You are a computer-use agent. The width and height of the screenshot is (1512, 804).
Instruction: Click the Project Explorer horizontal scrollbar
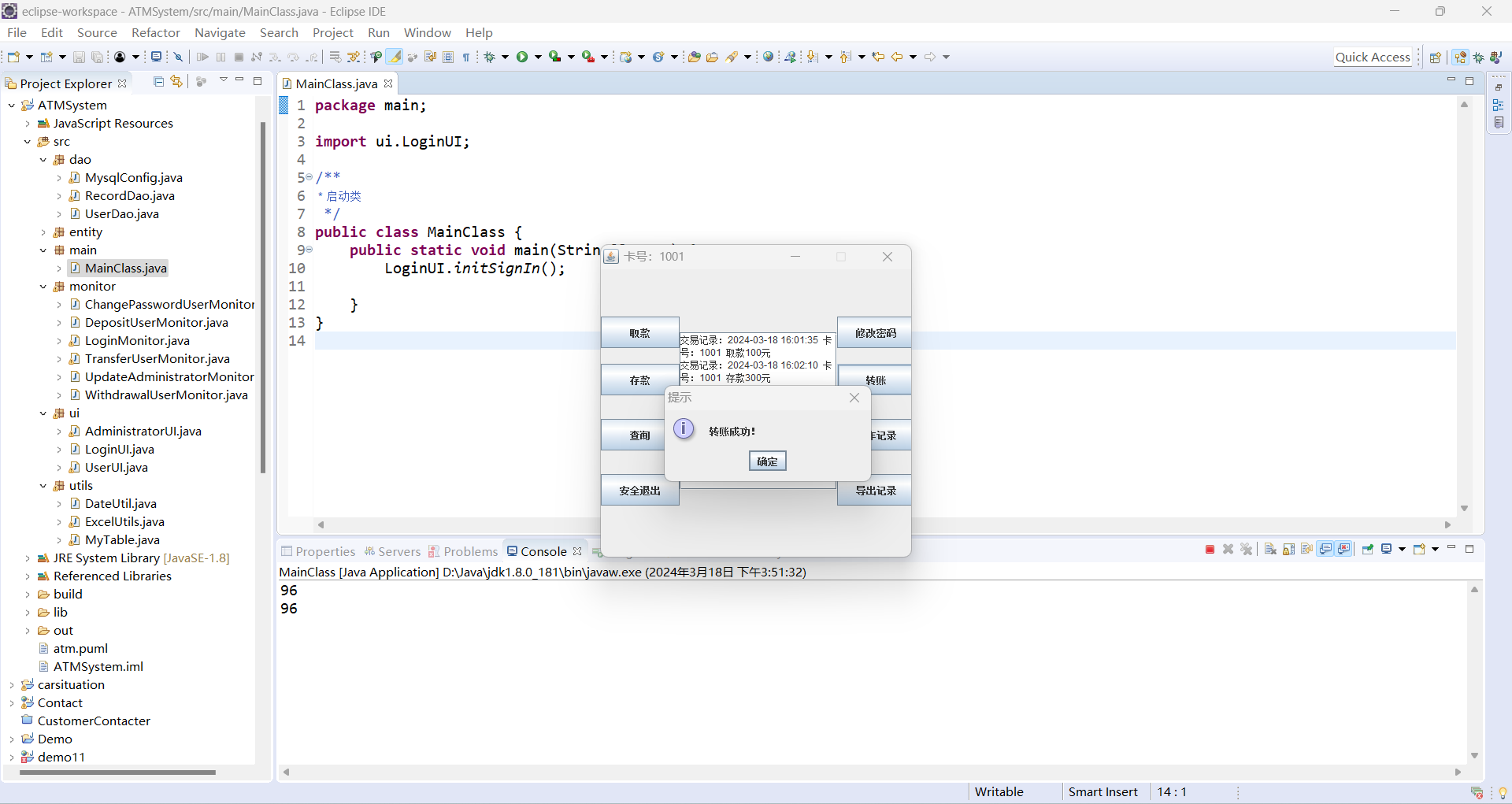pos(117,773)
